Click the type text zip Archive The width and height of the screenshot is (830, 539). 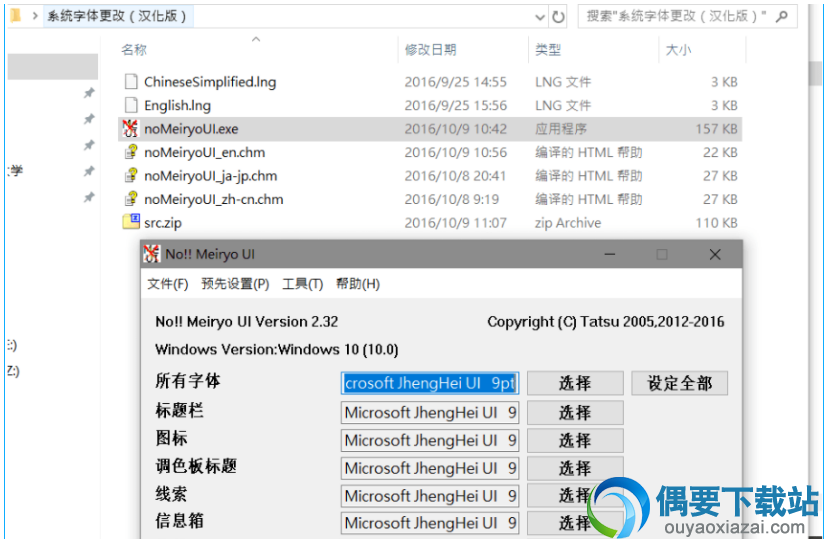pyautogui.click(x=568, y=223)
